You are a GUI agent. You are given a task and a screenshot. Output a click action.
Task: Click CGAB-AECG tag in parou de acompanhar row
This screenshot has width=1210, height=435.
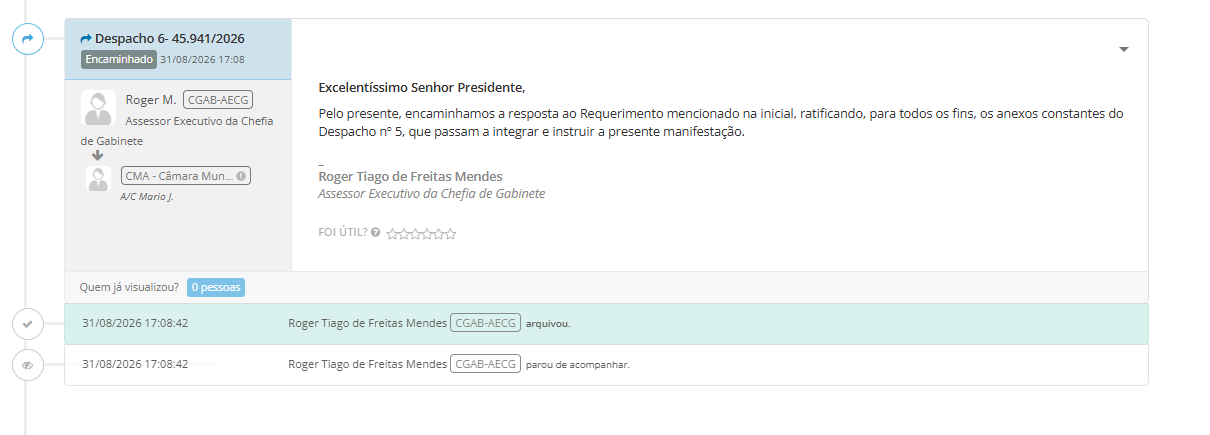pyautogui.click(x=485, y=364)
